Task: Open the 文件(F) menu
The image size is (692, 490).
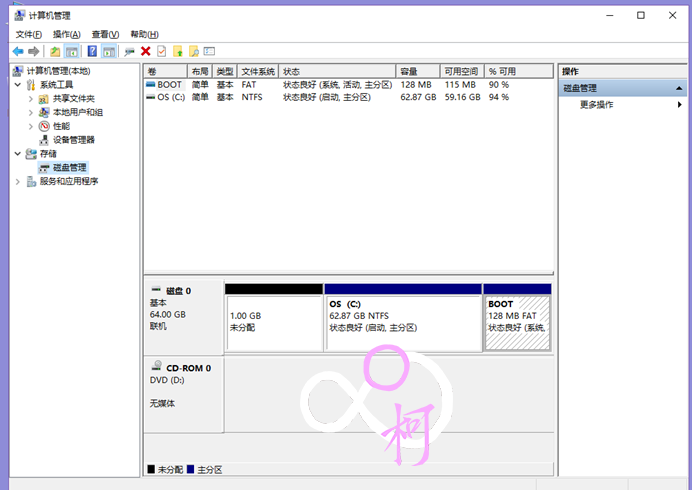Action: 29,34
